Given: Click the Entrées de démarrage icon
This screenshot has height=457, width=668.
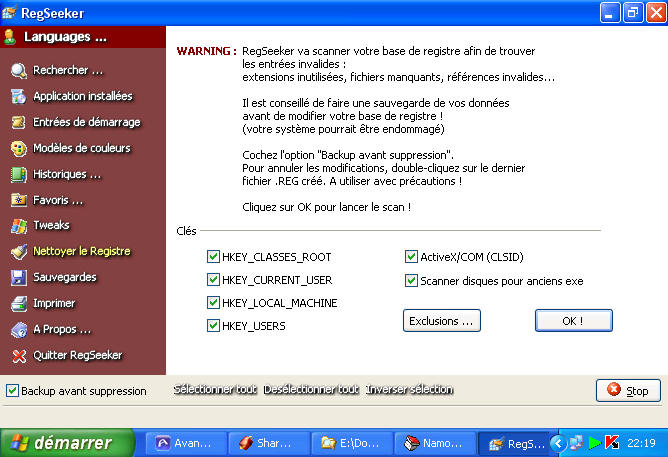Looking at the screenshot, I should pos(19,123).
